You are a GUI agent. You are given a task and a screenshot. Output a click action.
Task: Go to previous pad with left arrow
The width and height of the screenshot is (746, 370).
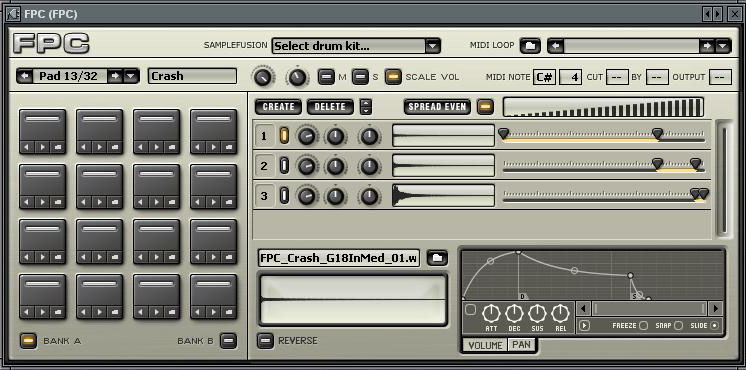(25, 76)
